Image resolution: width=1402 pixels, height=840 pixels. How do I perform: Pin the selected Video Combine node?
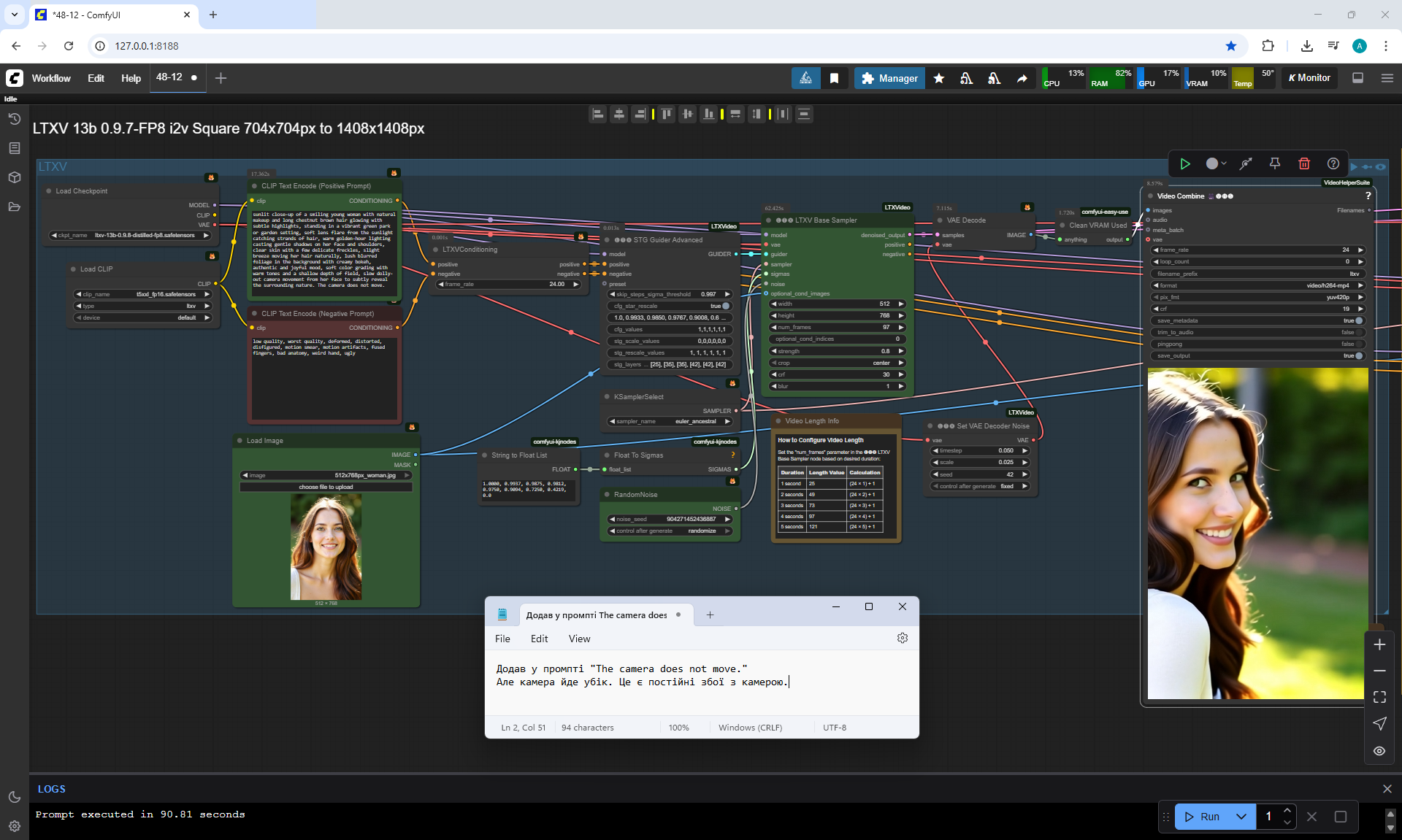click(1275, 163)
